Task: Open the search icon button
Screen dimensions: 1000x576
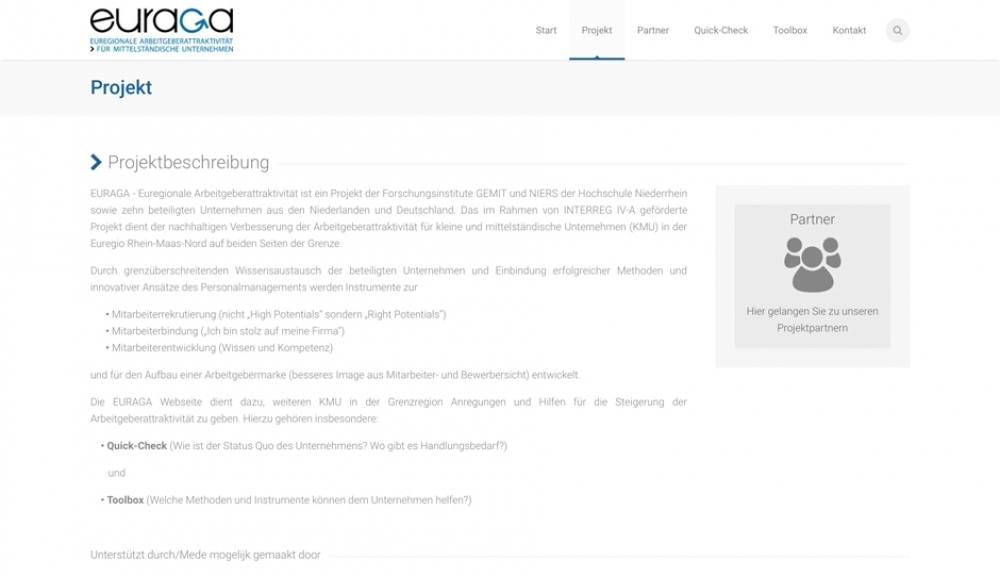Action: tap(897, 30)
